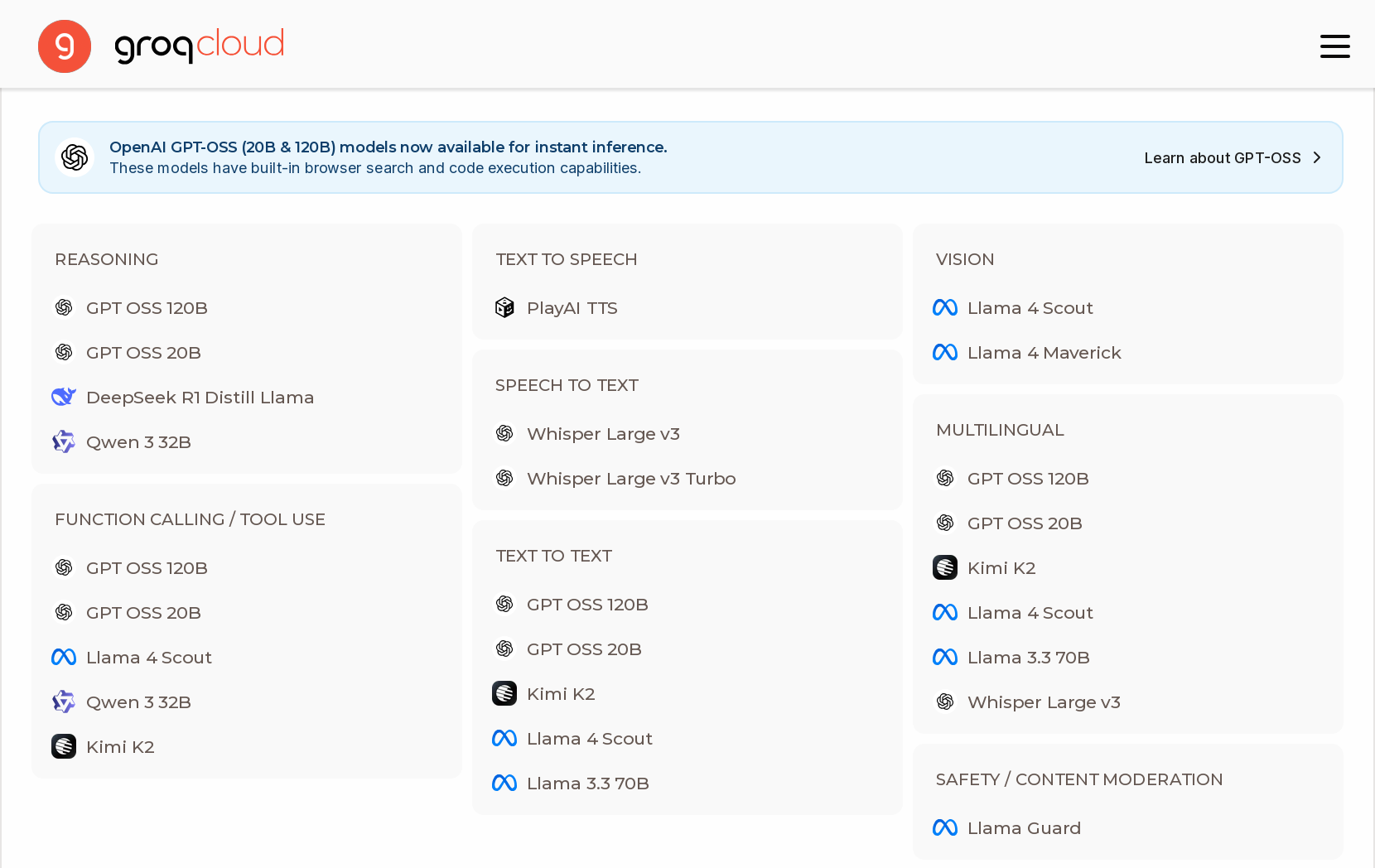
Task: Choose GPT OSS 20B label under Text to Text
Action: (x=584, y=649)
